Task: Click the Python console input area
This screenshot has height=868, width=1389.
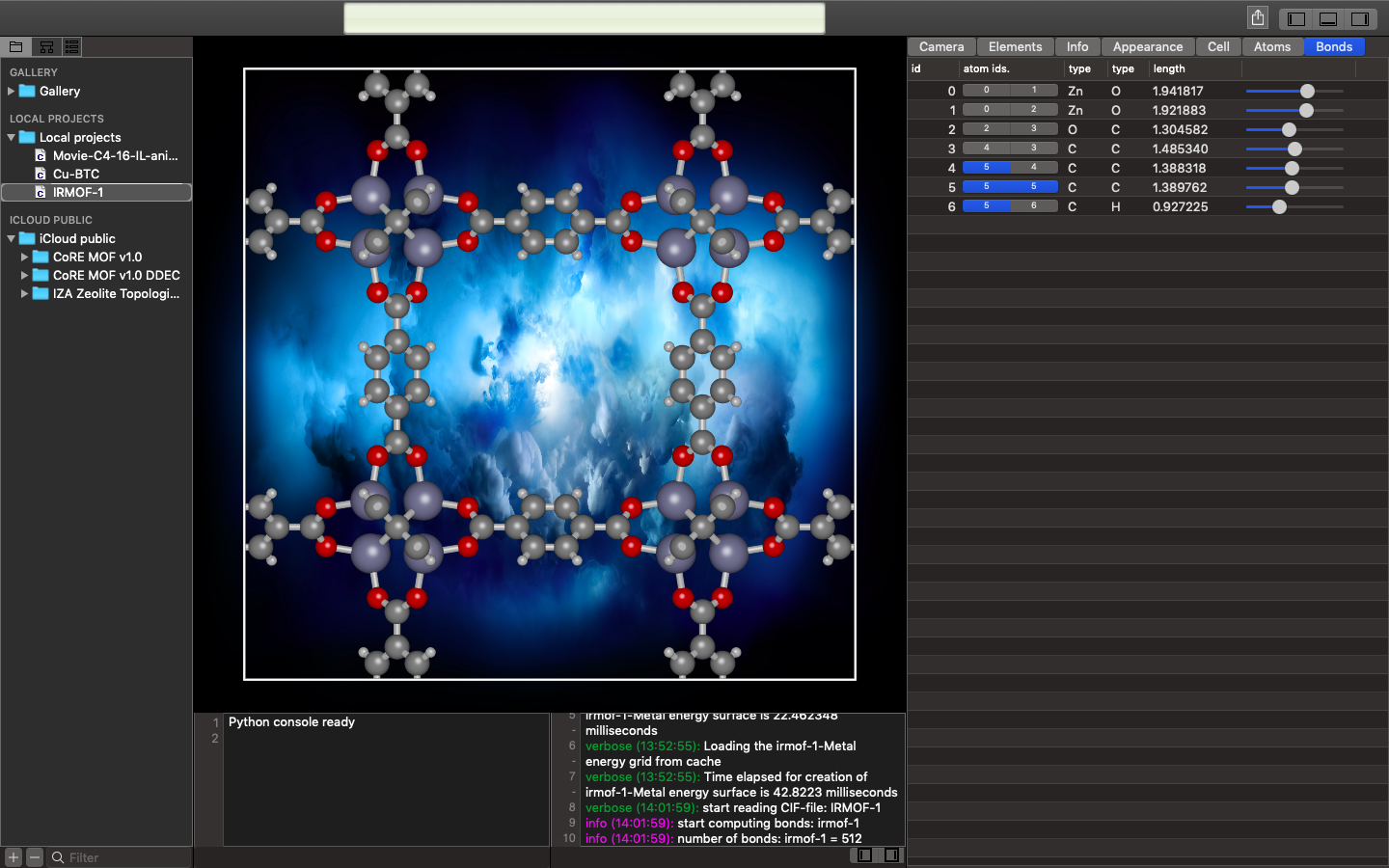Action: pos(386,779)
